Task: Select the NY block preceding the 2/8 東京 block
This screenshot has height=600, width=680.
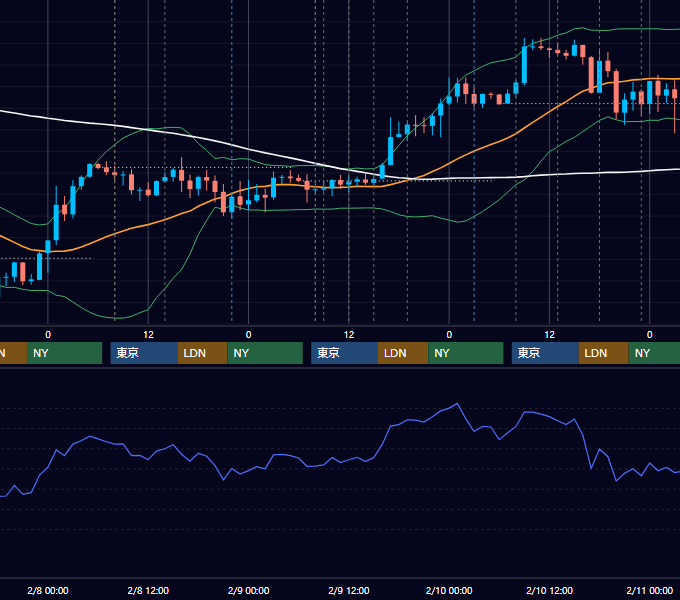Action: pyautogui.click(x=64, y=353)
